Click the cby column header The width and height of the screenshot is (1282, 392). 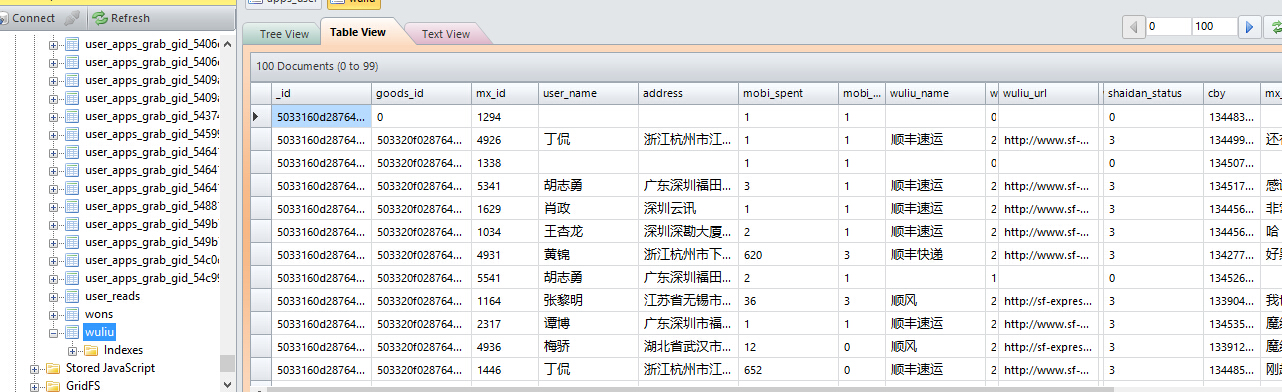click(1232, 93)
